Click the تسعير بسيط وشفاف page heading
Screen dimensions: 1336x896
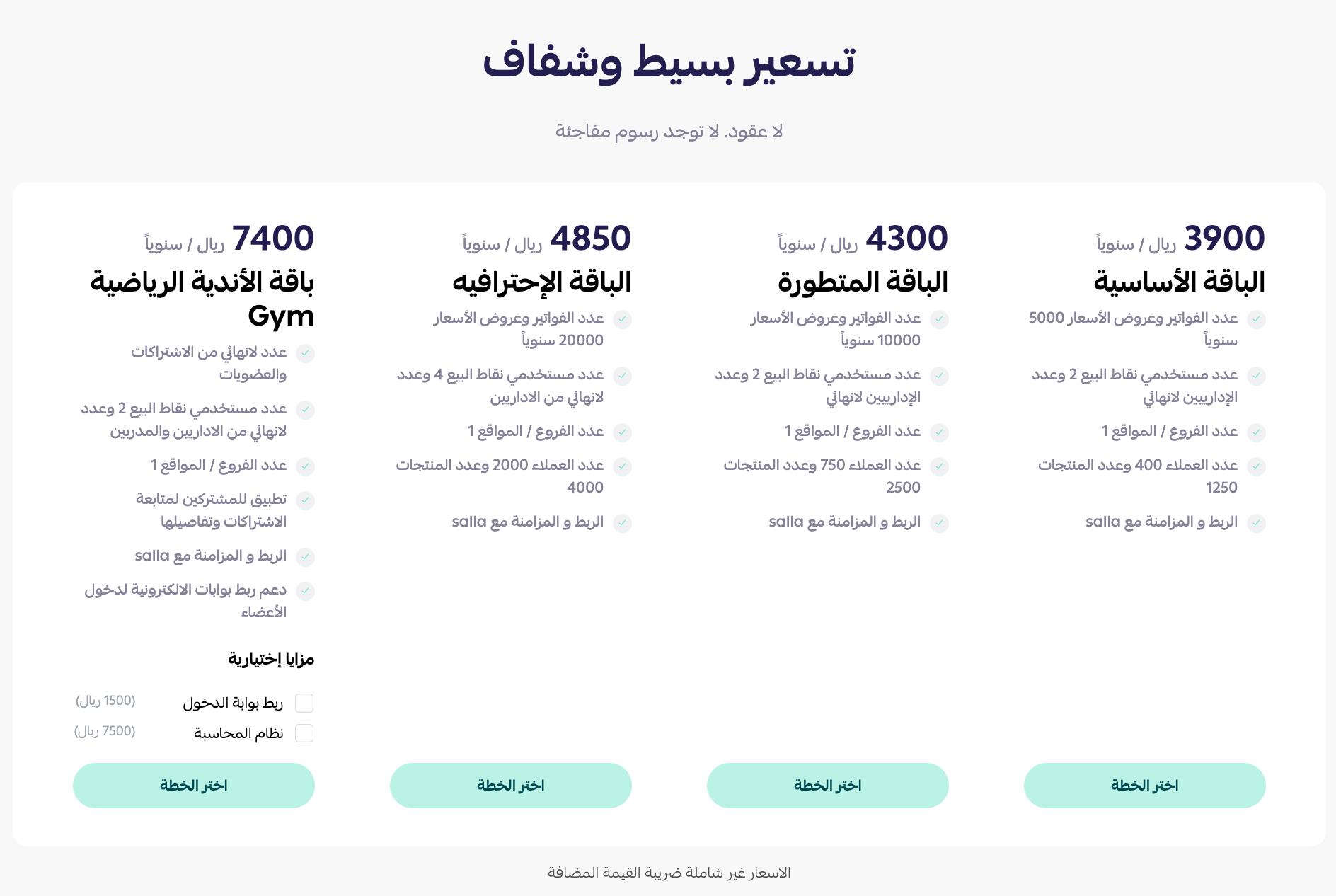tap(669, 62)
